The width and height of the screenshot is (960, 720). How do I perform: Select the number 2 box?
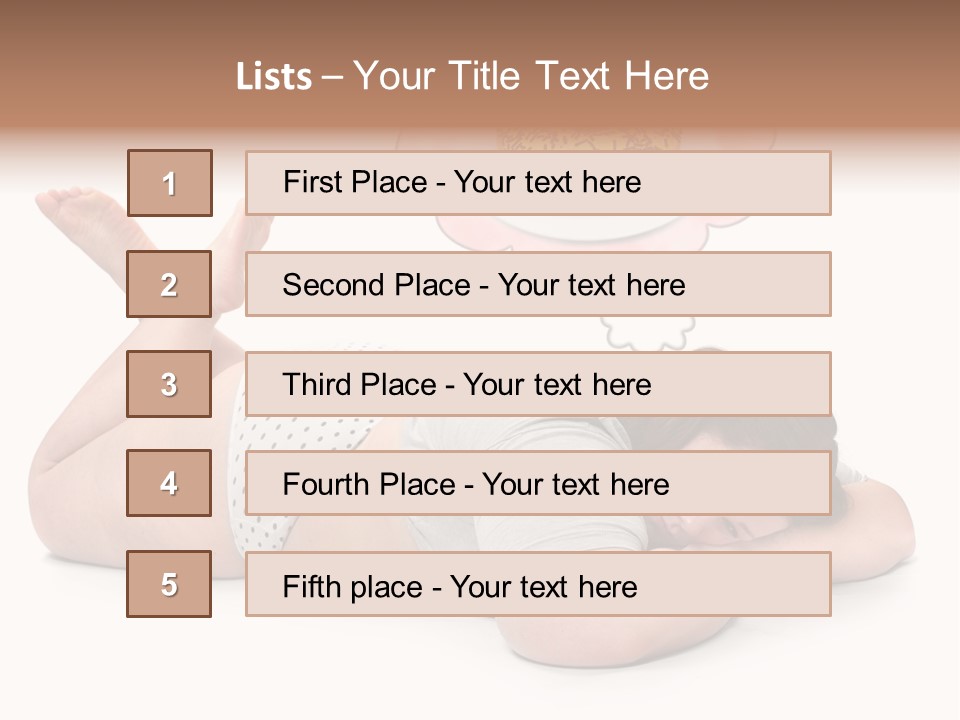coord(169,284)
